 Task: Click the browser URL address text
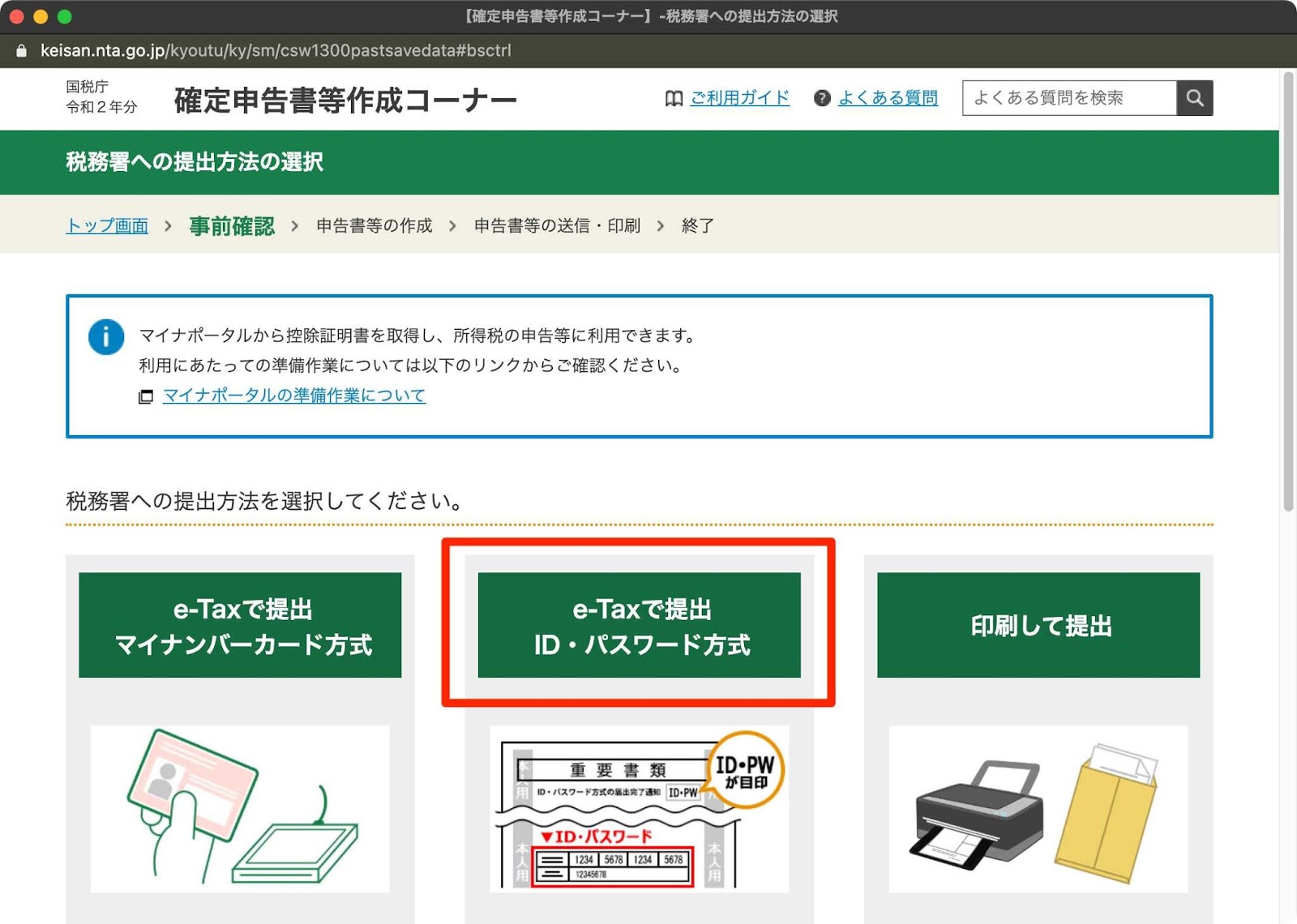pyautogui.click(x=276, y=50)
